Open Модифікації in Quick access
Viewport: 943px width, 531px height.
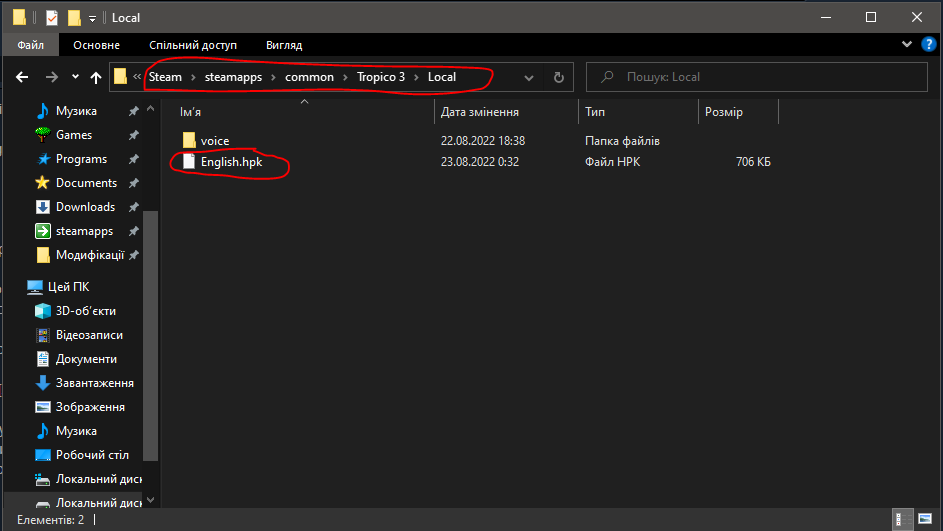pos(90,255)
